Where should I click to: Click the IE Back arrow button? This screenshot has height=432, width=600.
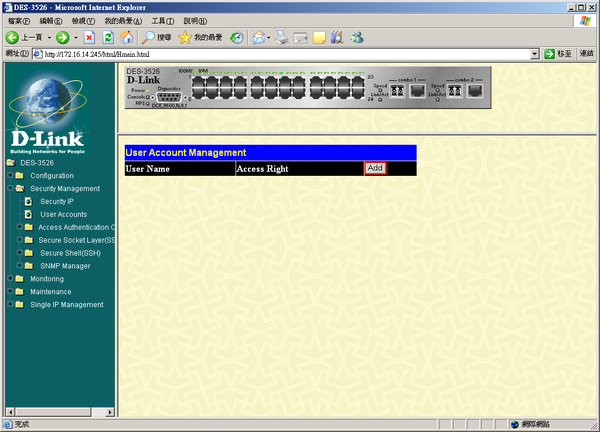(x=12, y=37)
